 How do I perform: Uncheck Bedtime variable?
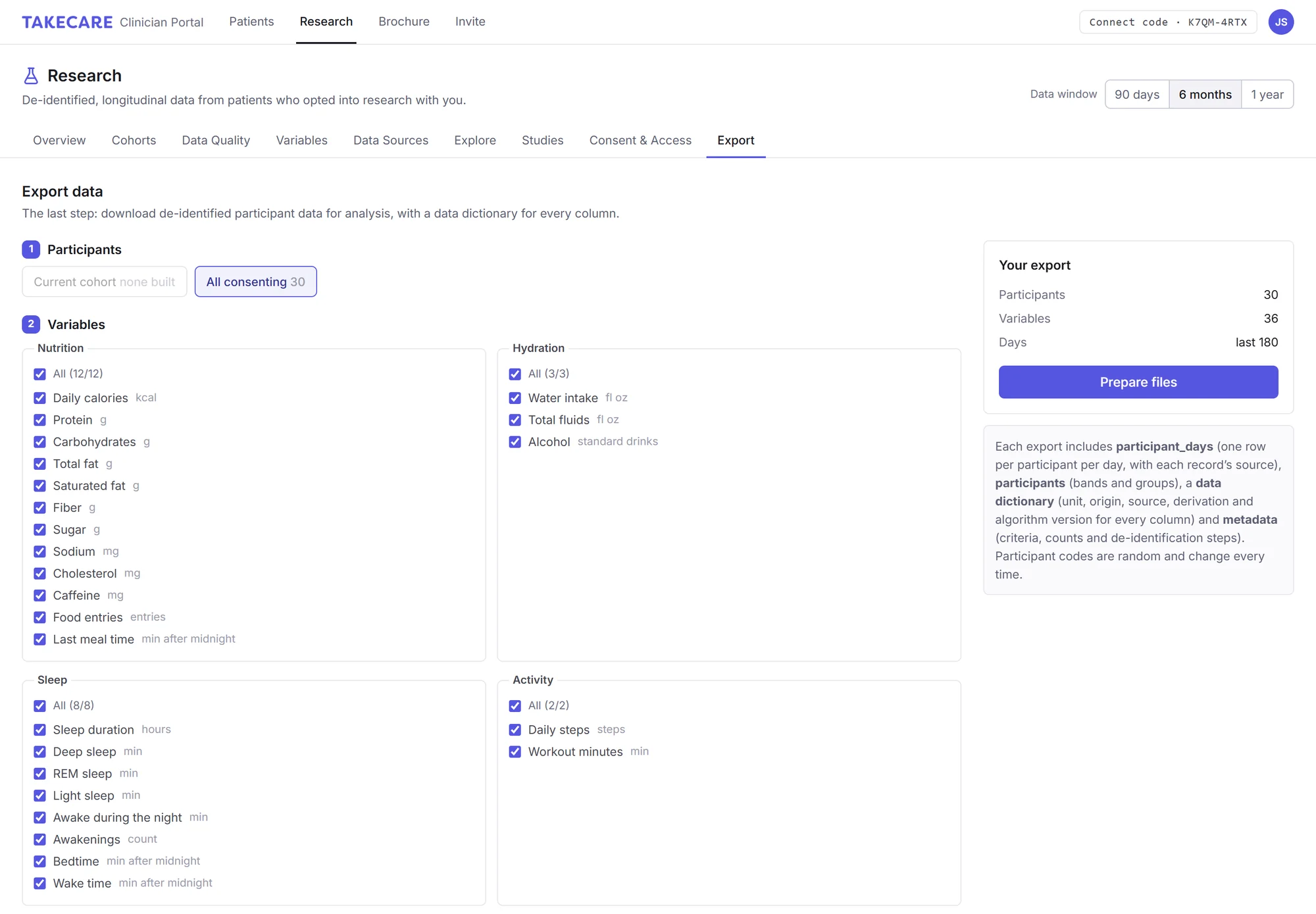pos(40,861)
